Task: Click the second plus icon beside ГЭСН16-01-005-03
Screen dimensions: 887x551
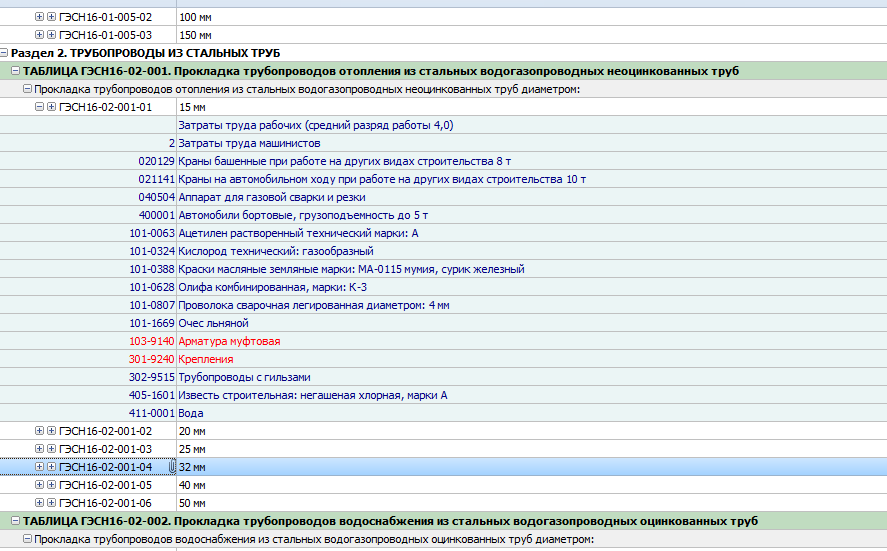Action: (51, 35)
